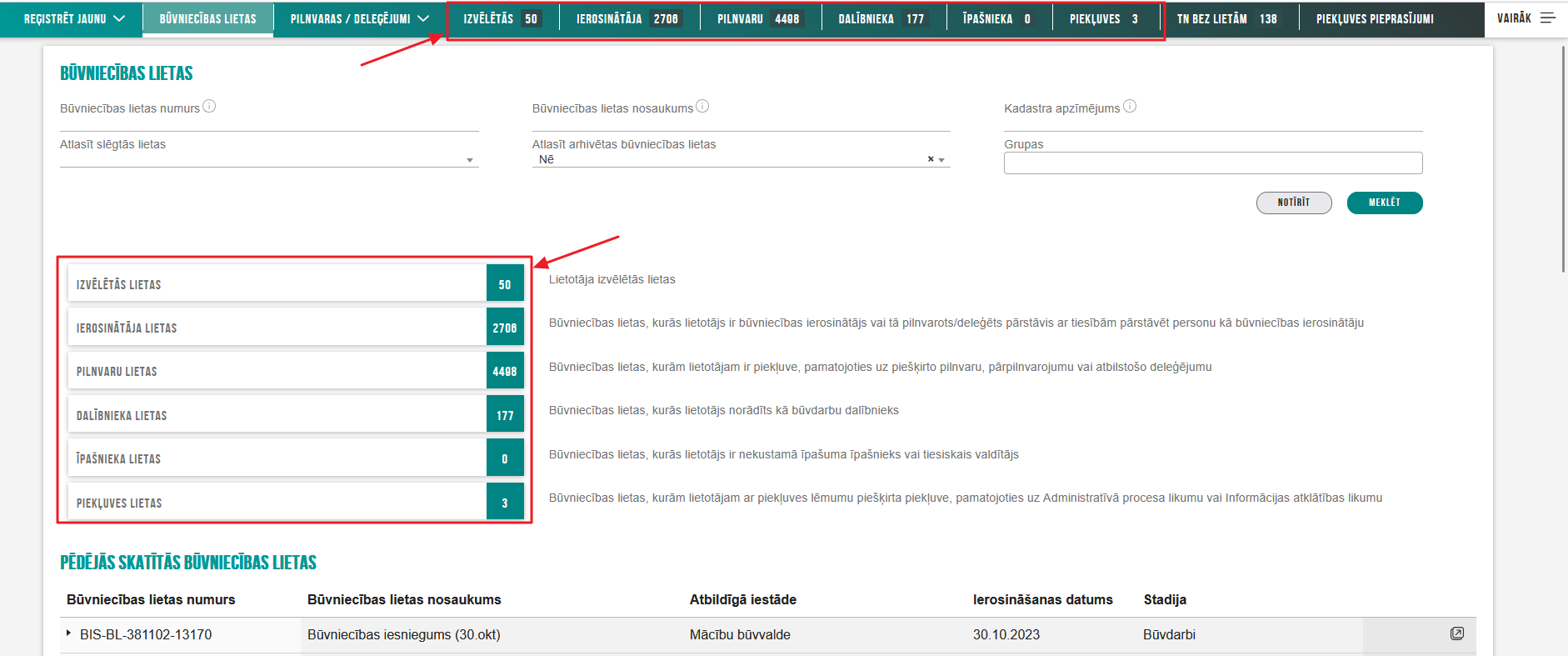Image resolution: width=1568 pixels, height=656 pixels.
Task: Open info icon beside Kadastra apzīmējums
Action: click(x=1130, y=106)
